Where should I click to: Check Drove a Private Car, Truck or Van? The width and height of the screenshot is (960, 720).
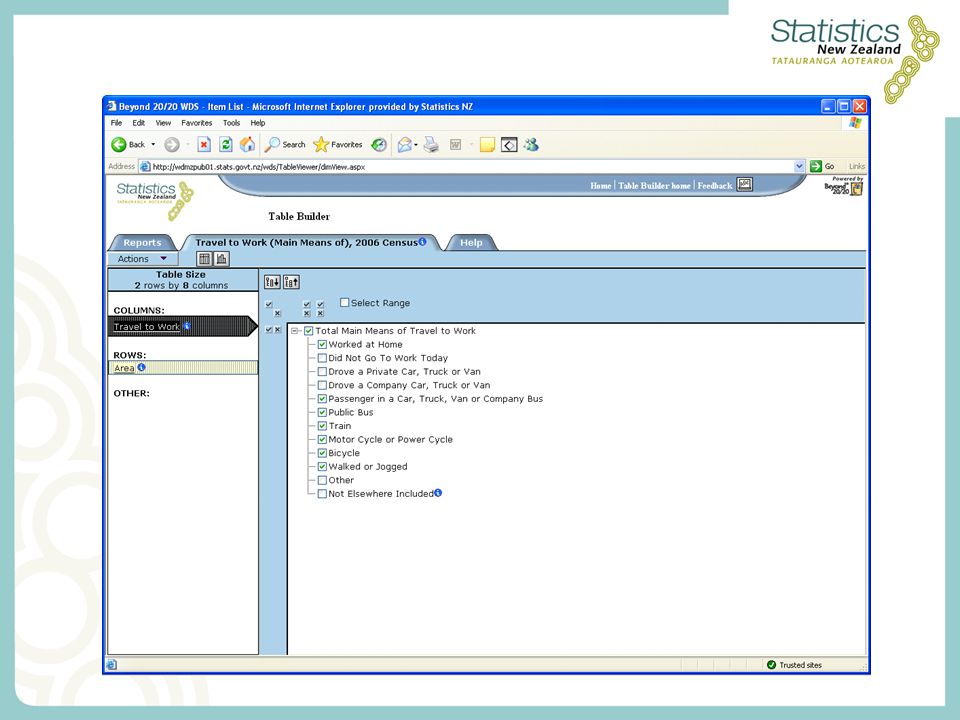click(x=322, y=372)
